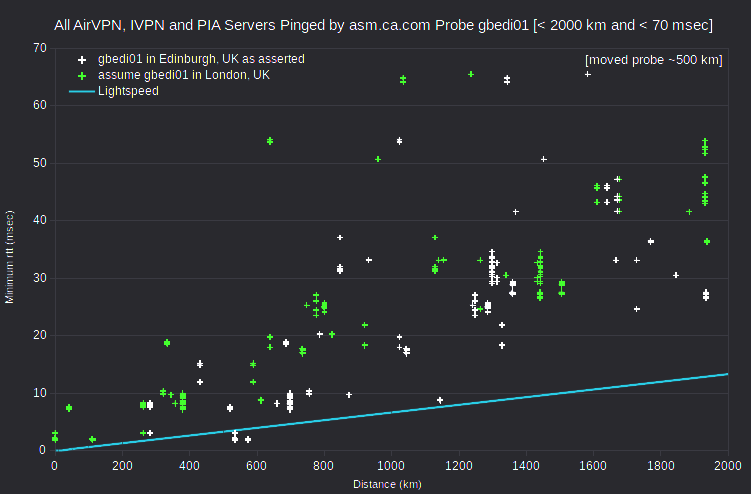The image size is (751, 494).
Task: Toggle the Lightspeed legend label
Action: tap(128, 91)
